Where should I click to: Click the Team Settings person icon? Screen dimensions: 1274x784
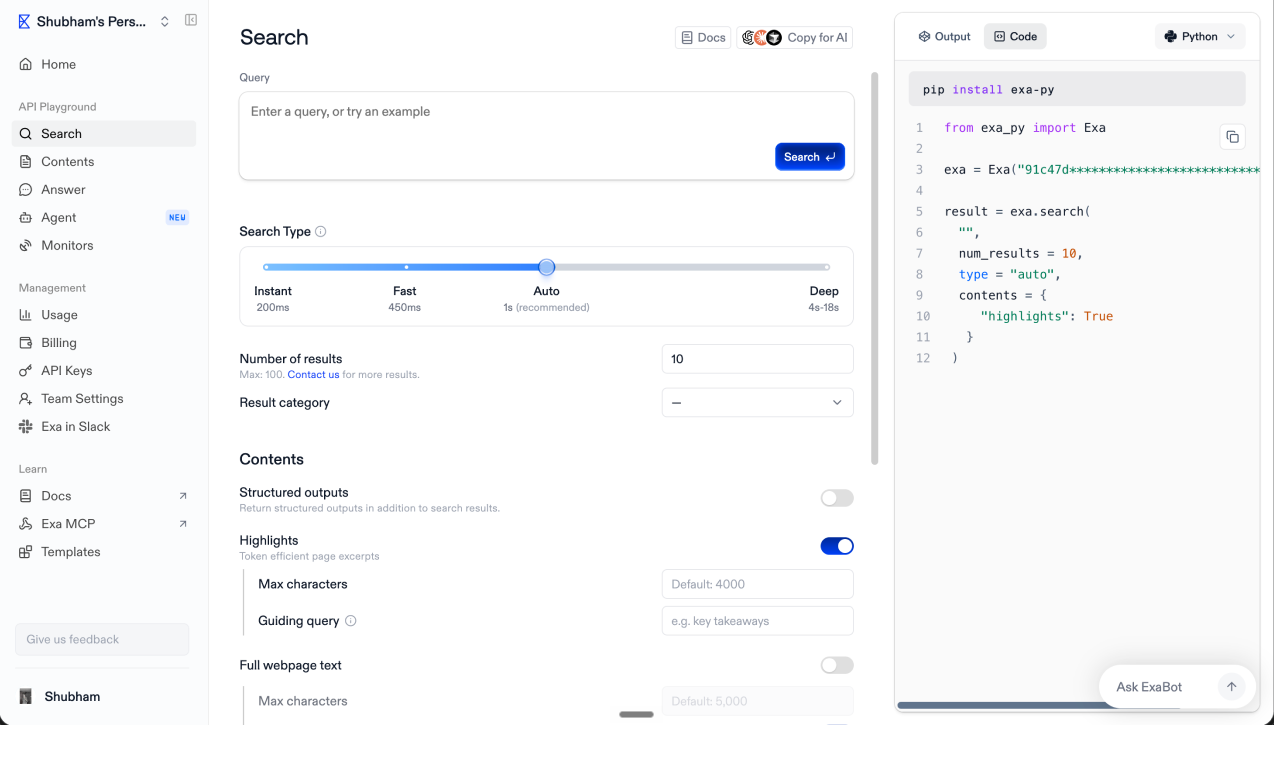[26, 399]
